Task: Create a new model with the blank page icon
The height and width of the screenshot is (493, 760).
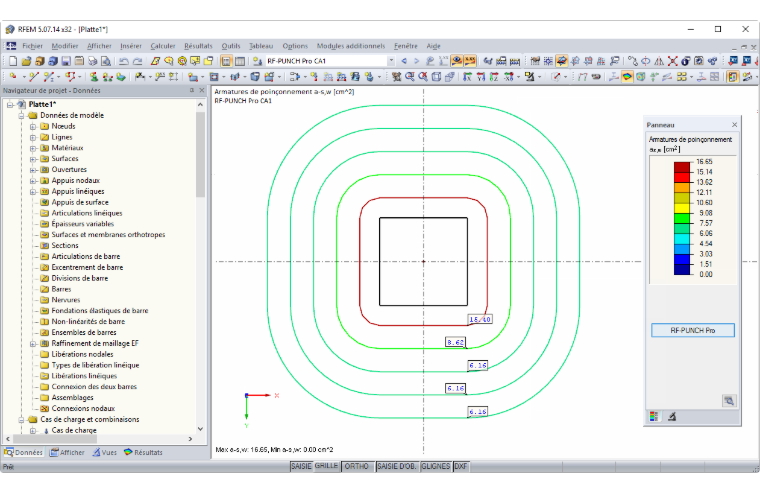Action: (13, 61)
